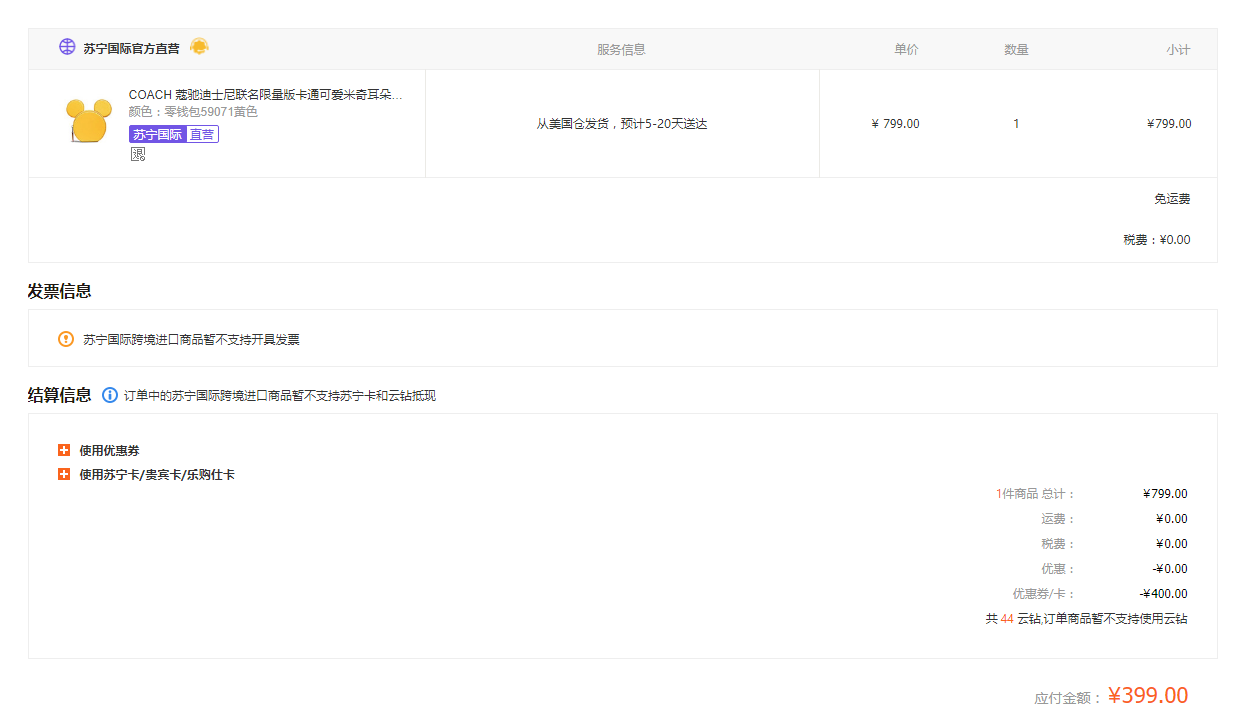Image resolution: width=1233 pixels, height=707 pixels.
Task: Open the COACH 蔻驰迪士尼联名 product title link
Action: tap(266, 95)
